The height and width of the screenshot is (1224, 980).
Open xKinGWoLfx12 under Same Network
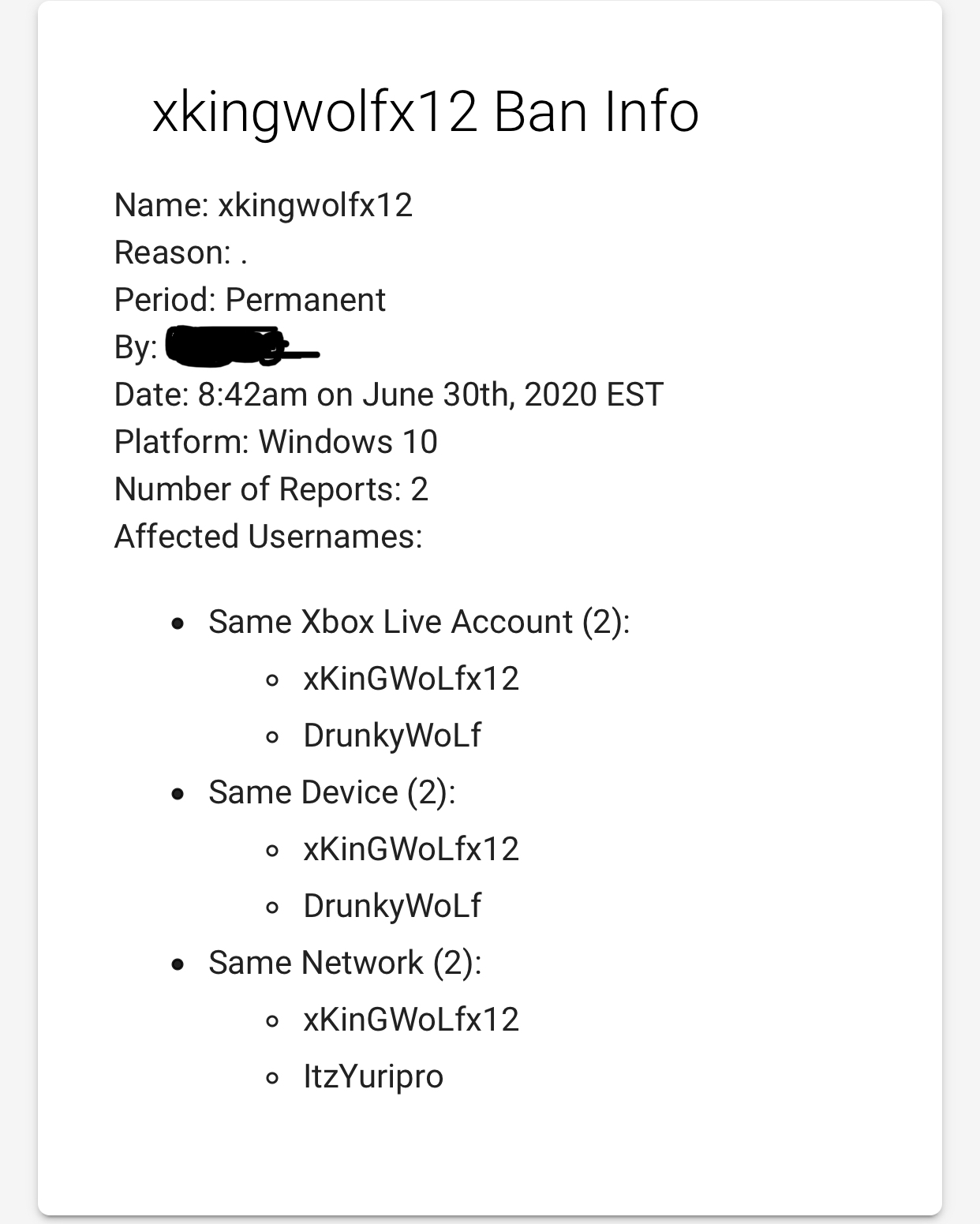tap(411, 1020)
